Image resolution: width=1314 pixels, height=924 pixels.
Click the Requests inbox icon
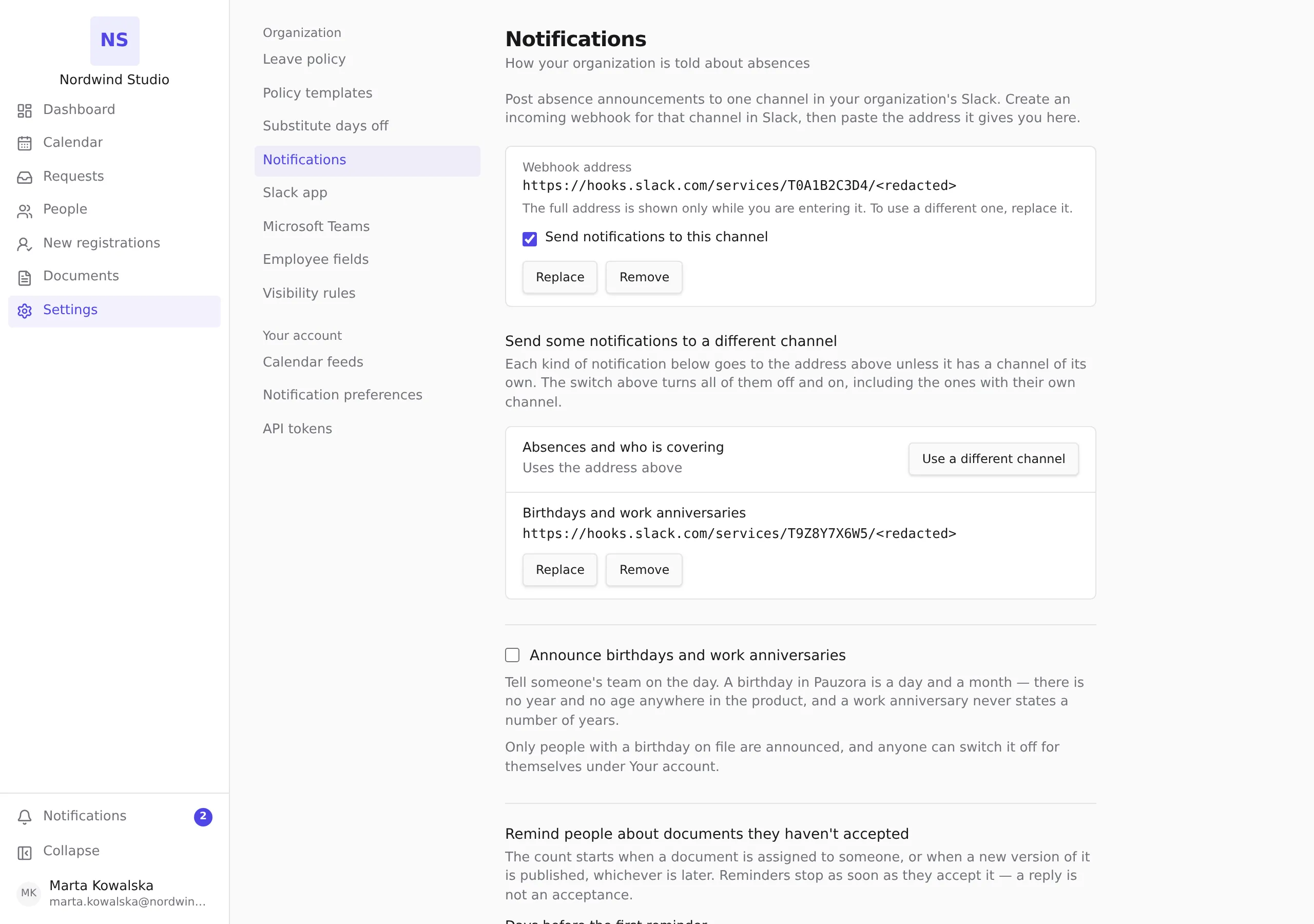point(25,178)
